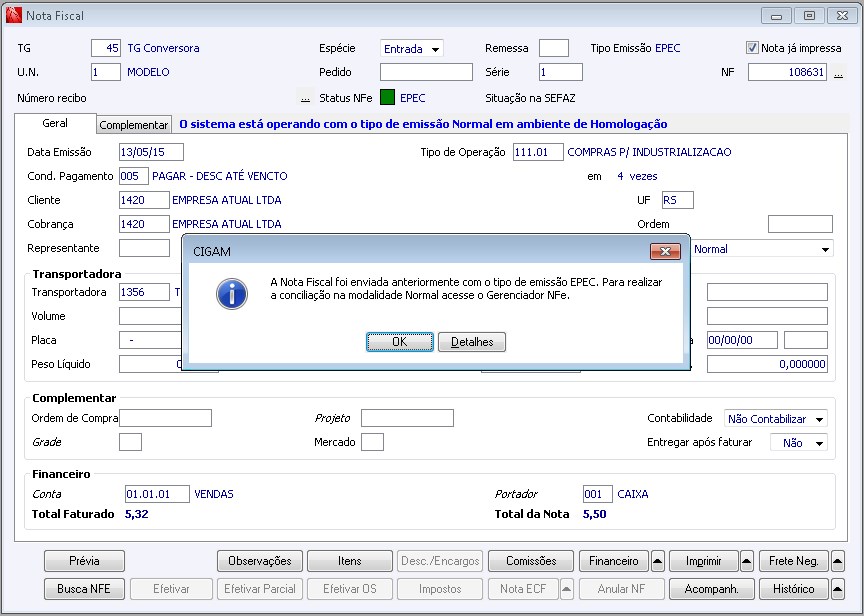This screenshot has width=864, height=616.
Task: Click the blue information icon in dialog
Action: click(x=232, y=294)
